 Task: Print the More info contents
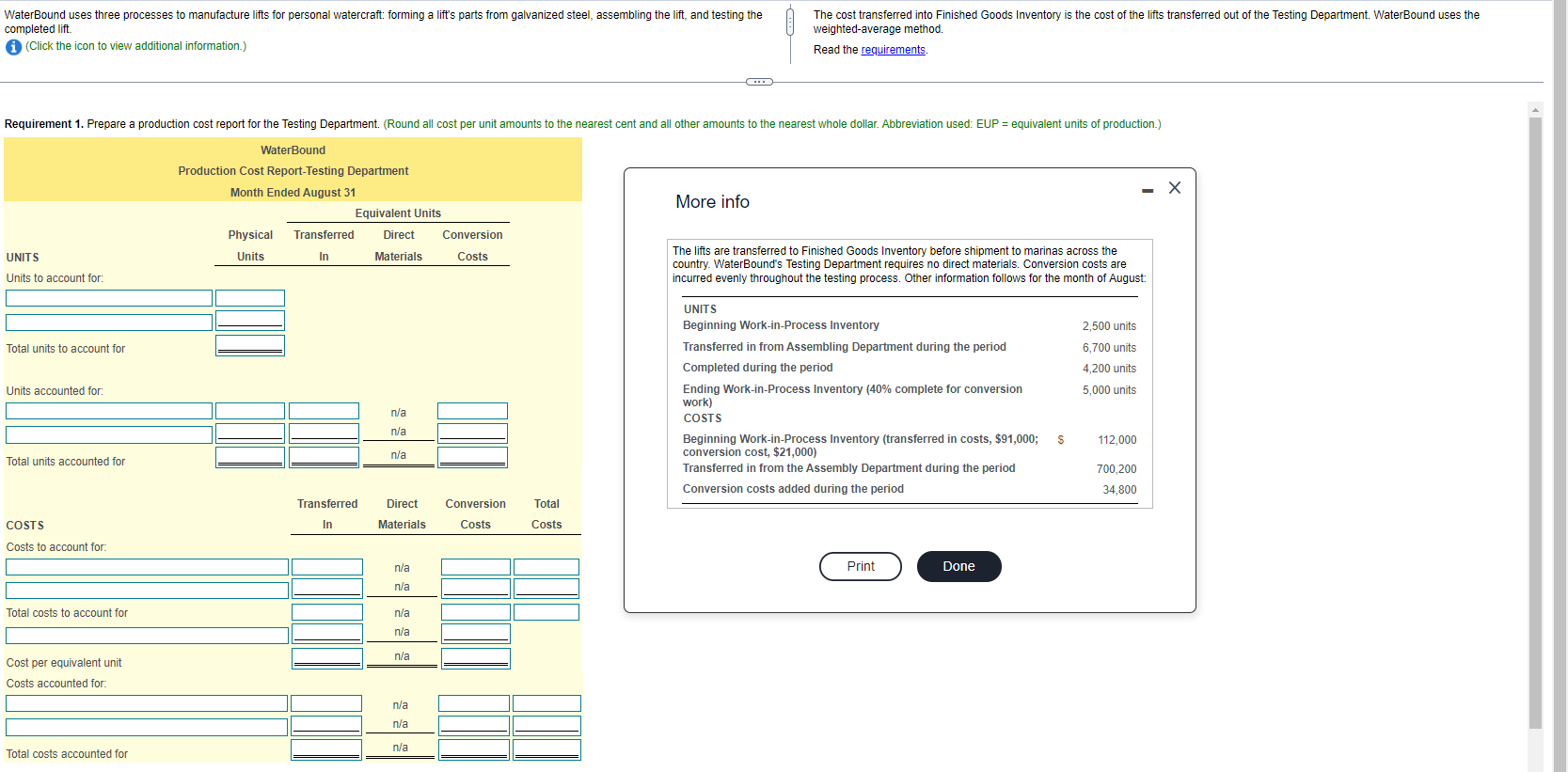click(x=861, y=566)
